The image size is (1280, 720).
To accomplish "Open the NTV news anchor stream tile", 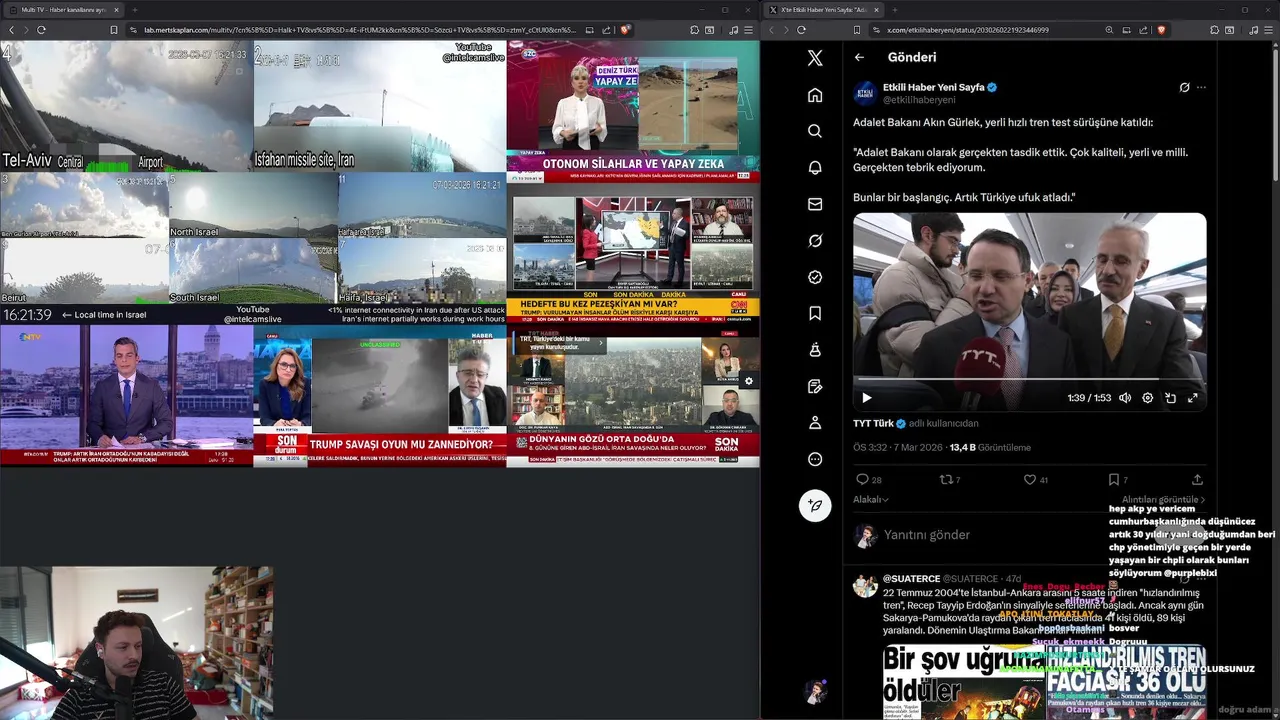I will 126,395.
